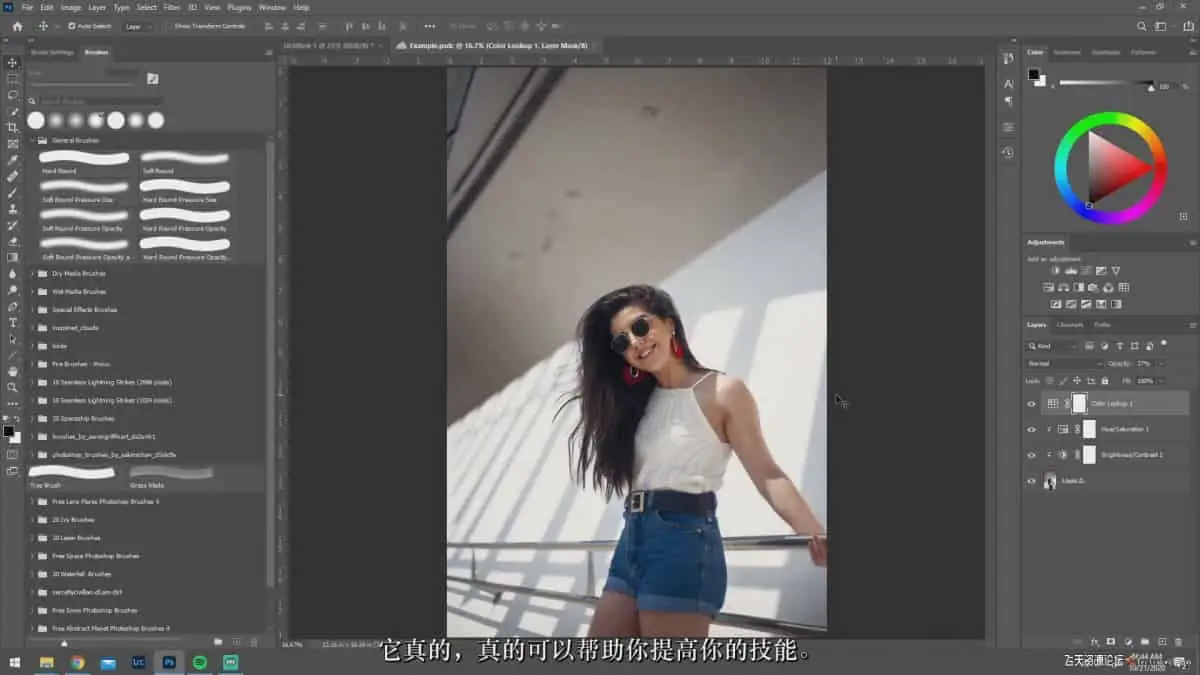Open the layer filter Kind dropdown
This screenshot has height=675, width=1200.
point(1053,346)
